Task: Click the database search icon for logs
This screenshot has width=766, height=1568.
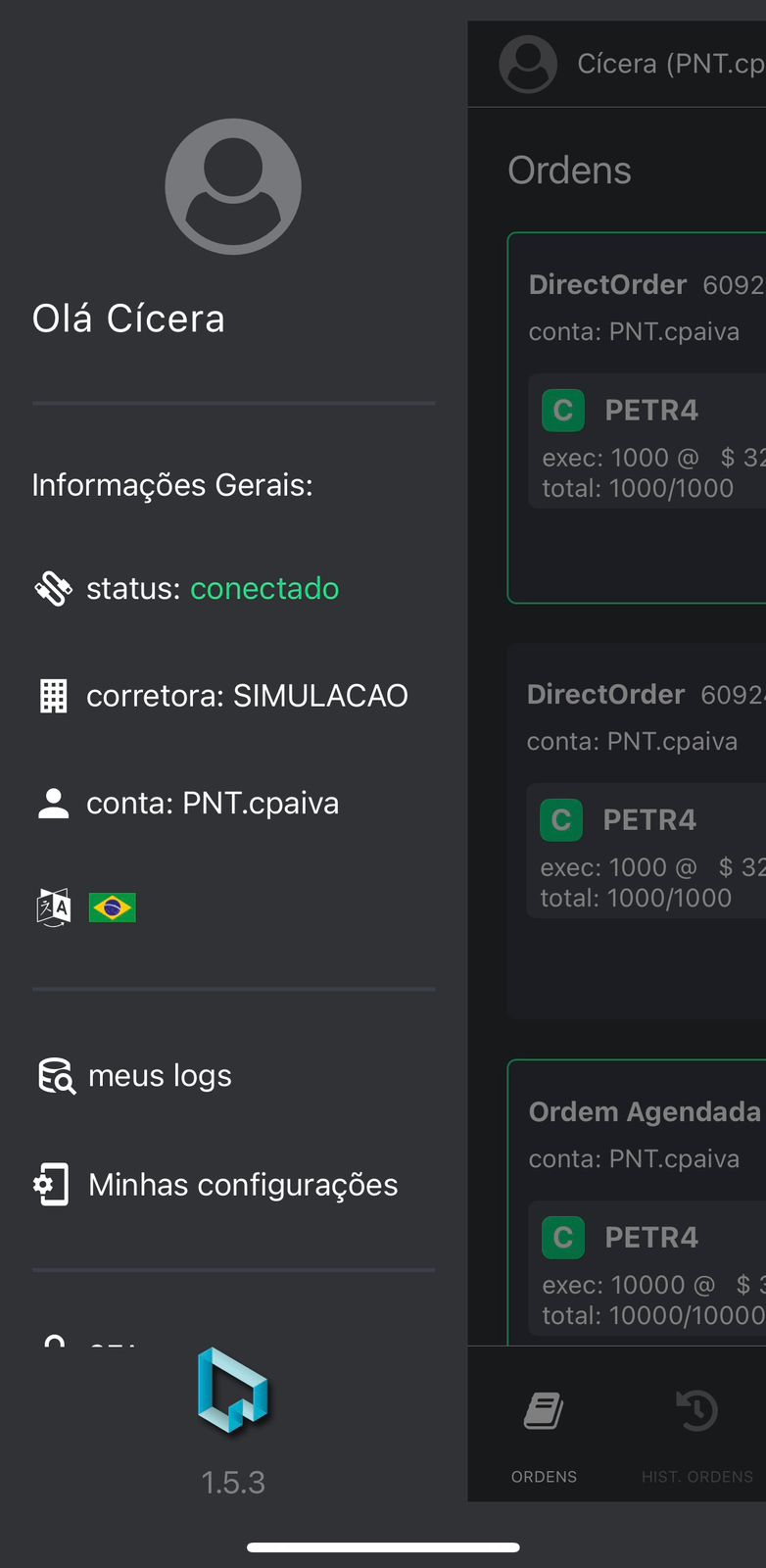Action: click(x=56, y=1076)
